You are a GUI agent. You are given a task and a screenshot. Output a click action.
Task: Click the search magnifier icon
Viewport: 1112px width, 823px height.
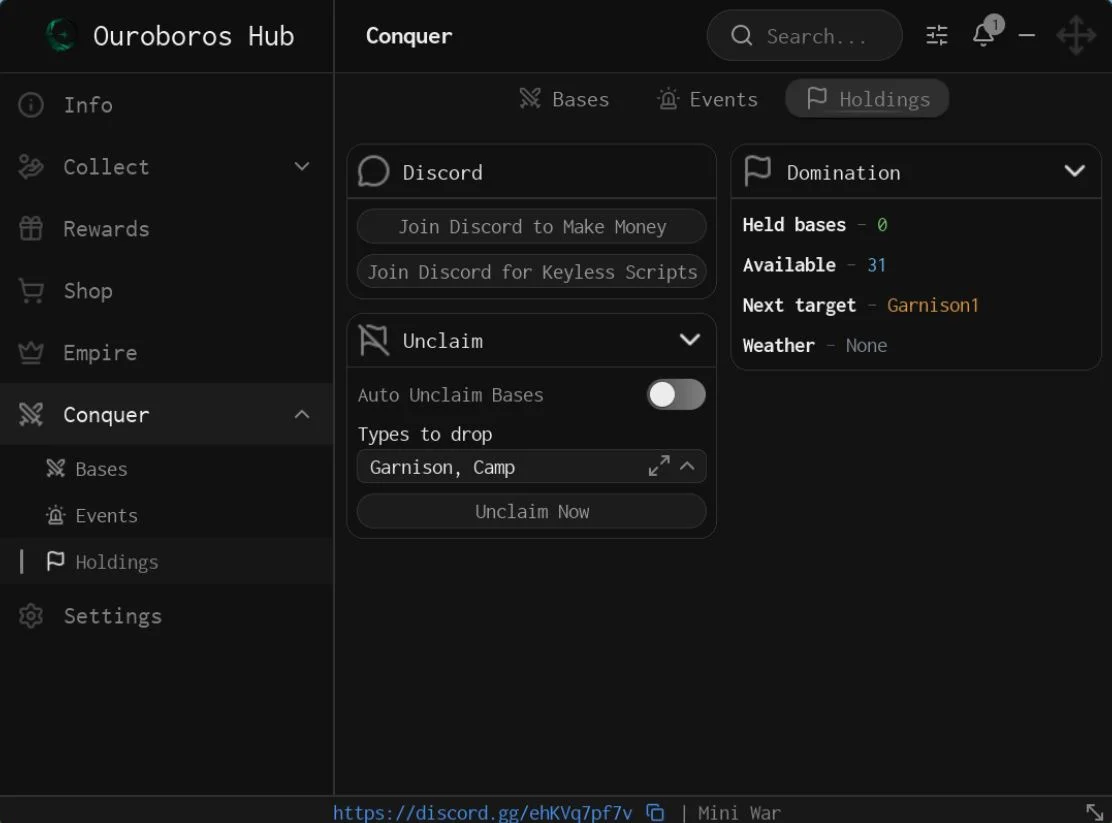[741, 35]
